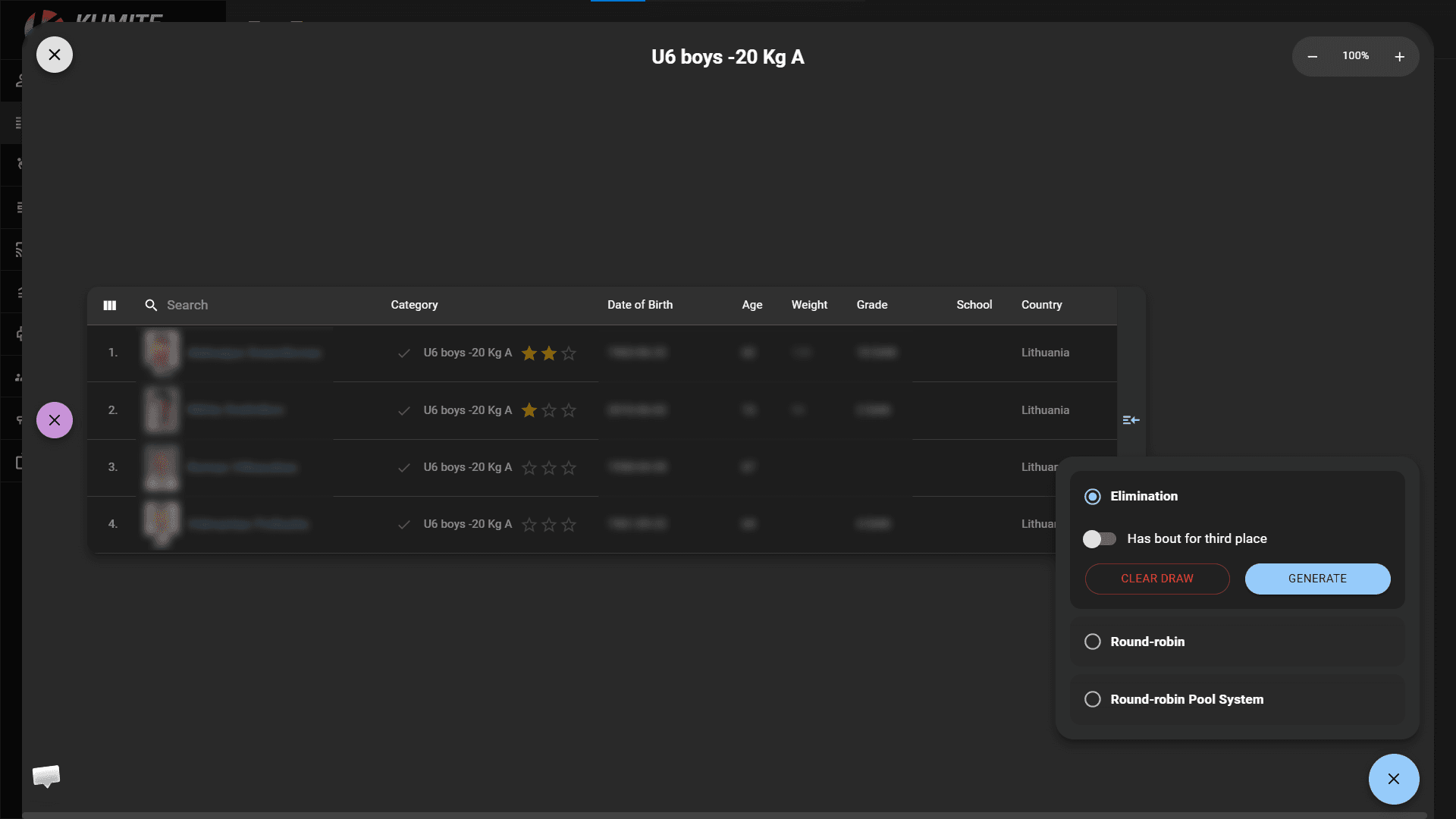
Task: Click participant 4's photo thumbnail
Action: (x=162, y=523)
